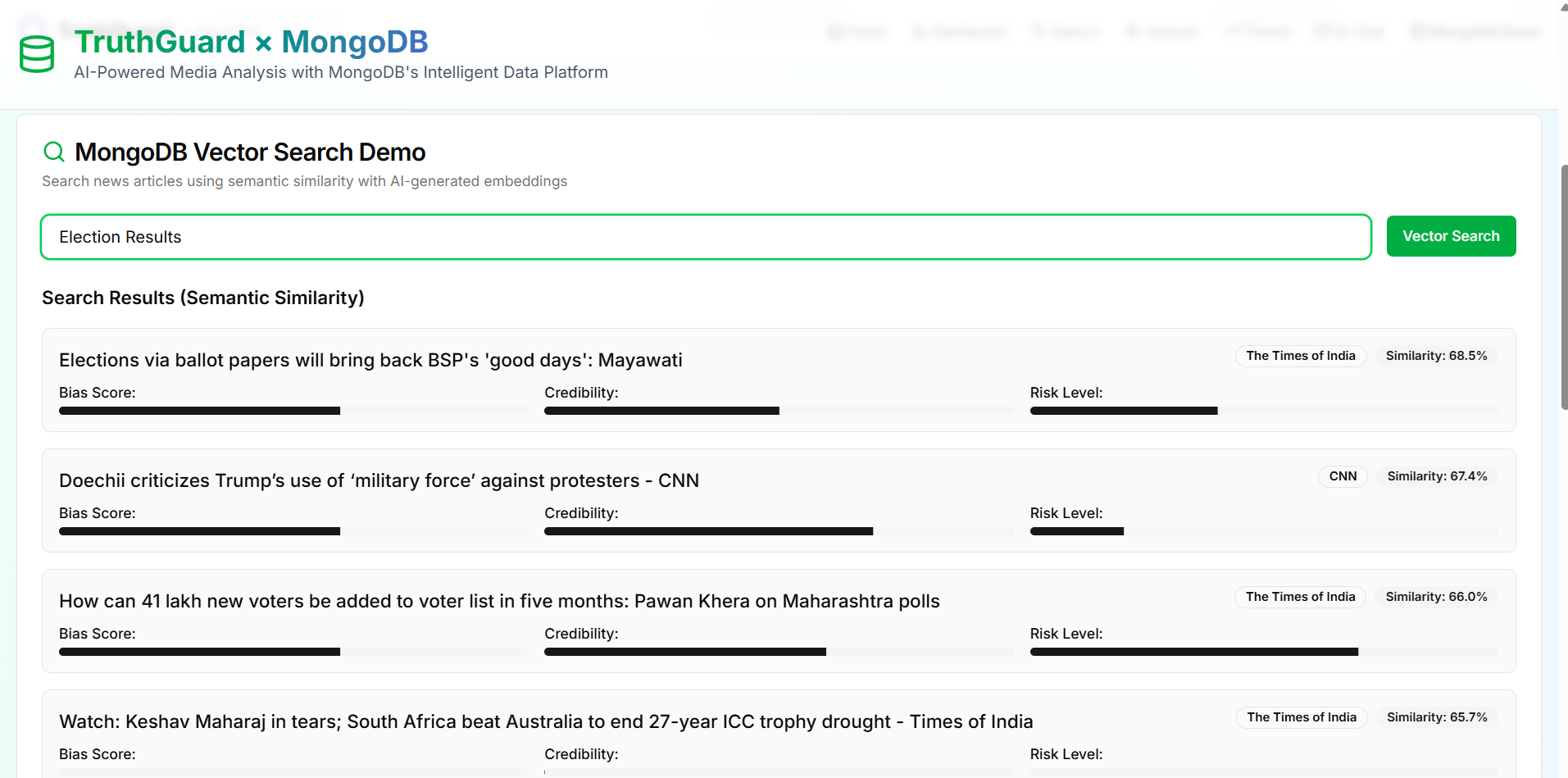The width and height of the screenshot is (1568, 778).
Task: Click the scrollbar up arrow
Action: (x=1564, y=7)
